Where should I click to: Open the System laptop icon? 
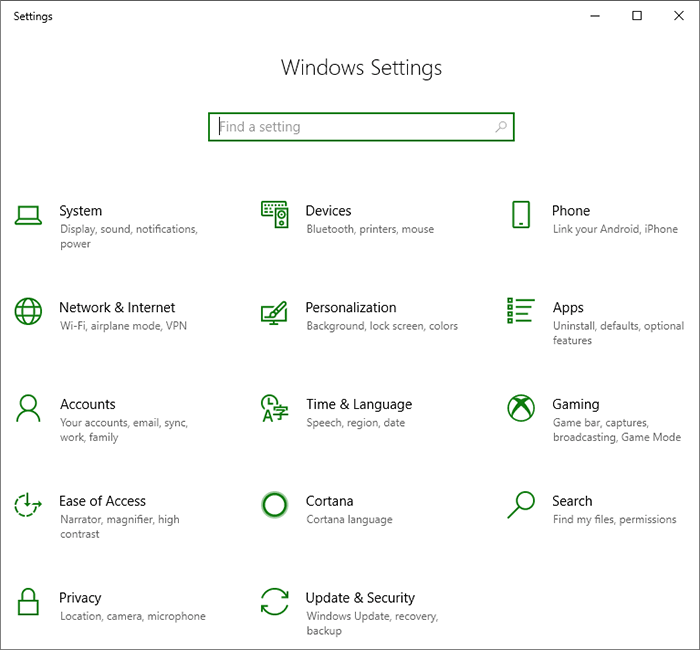coord(28,215)
